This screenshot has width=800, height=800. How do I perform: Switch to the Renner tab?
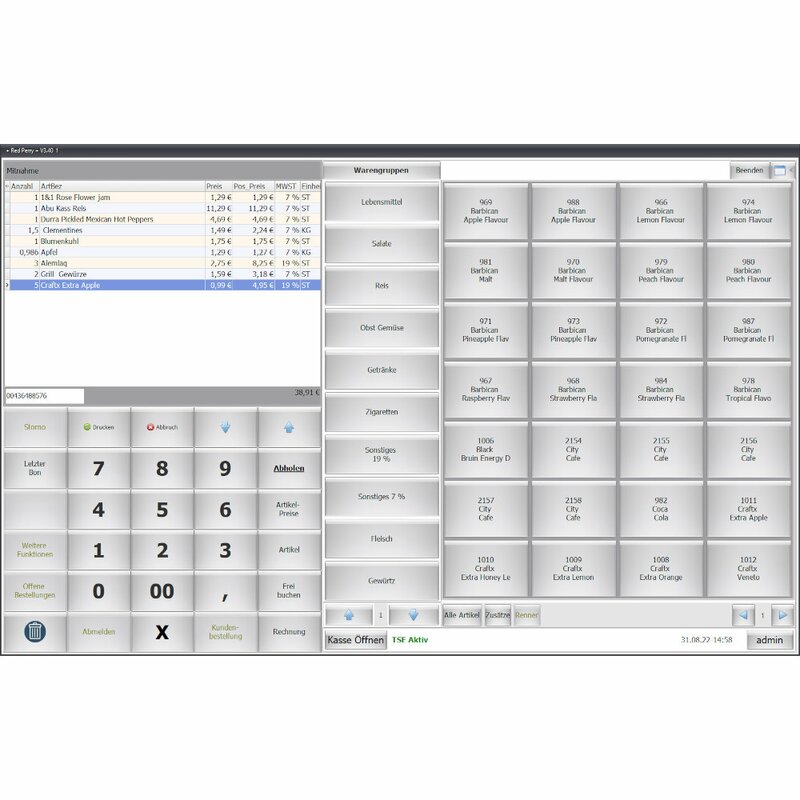point(527,615)
